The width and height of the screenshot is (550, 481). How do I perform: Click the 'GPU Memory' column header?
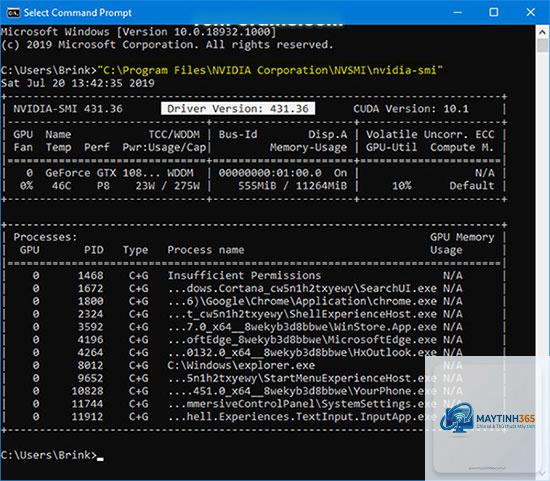462,237
